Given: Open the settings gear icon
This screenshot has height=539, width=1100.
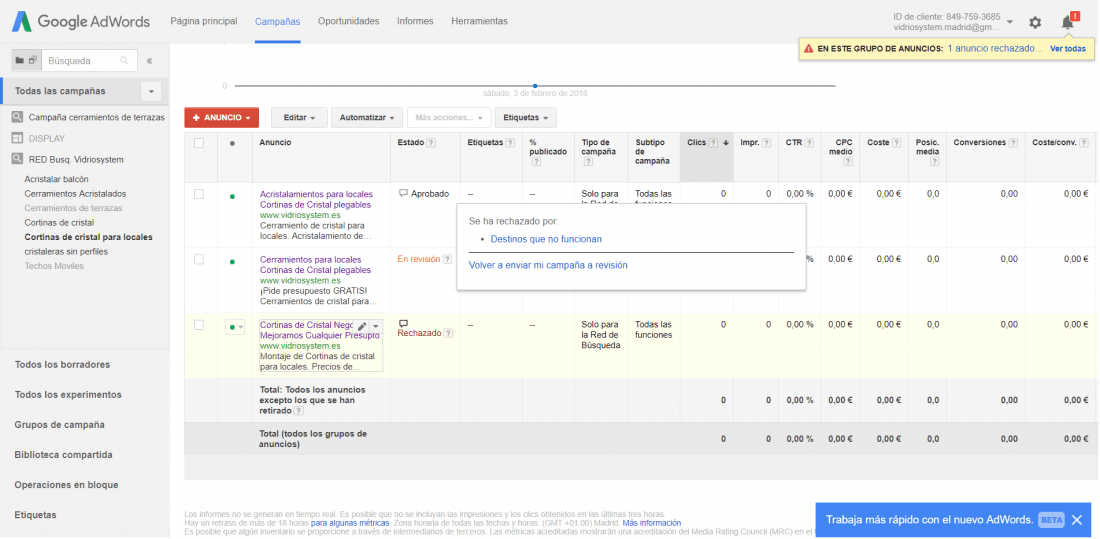Looking at the screenshot, I should click(1035, 22).
